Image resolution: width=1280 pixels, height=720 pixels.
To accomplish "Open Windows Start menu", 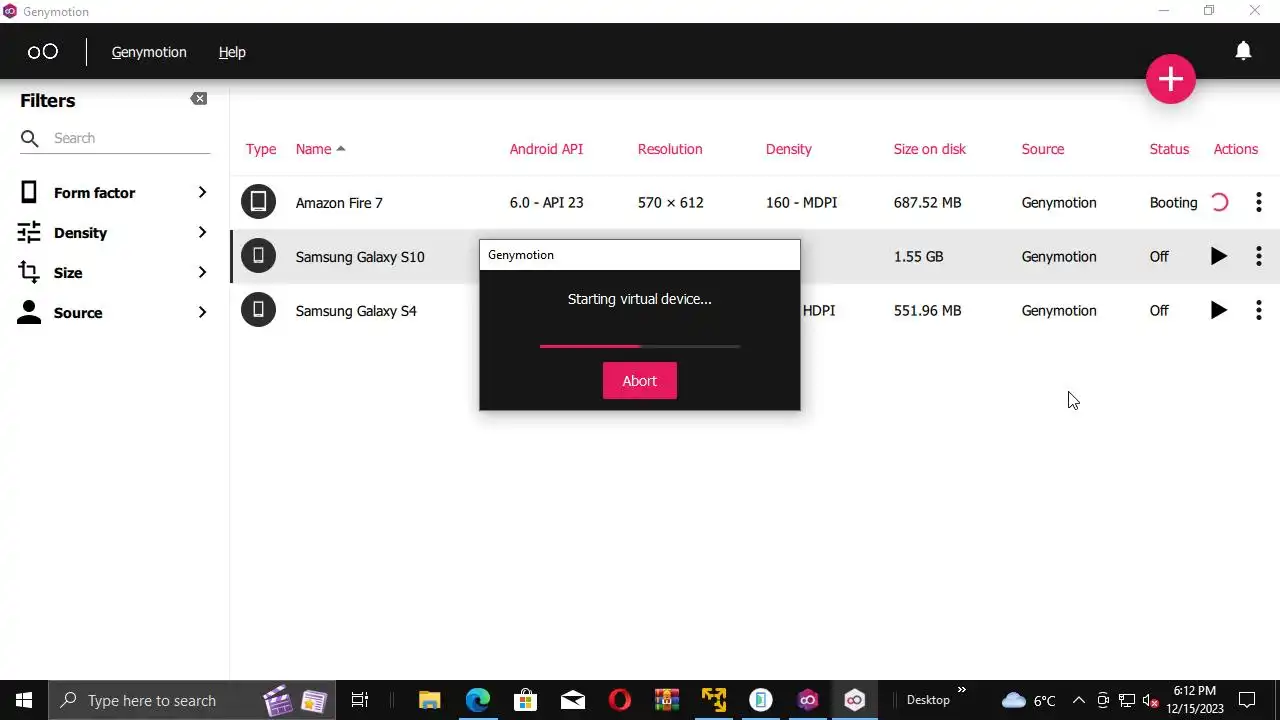I will coord(24,700).
